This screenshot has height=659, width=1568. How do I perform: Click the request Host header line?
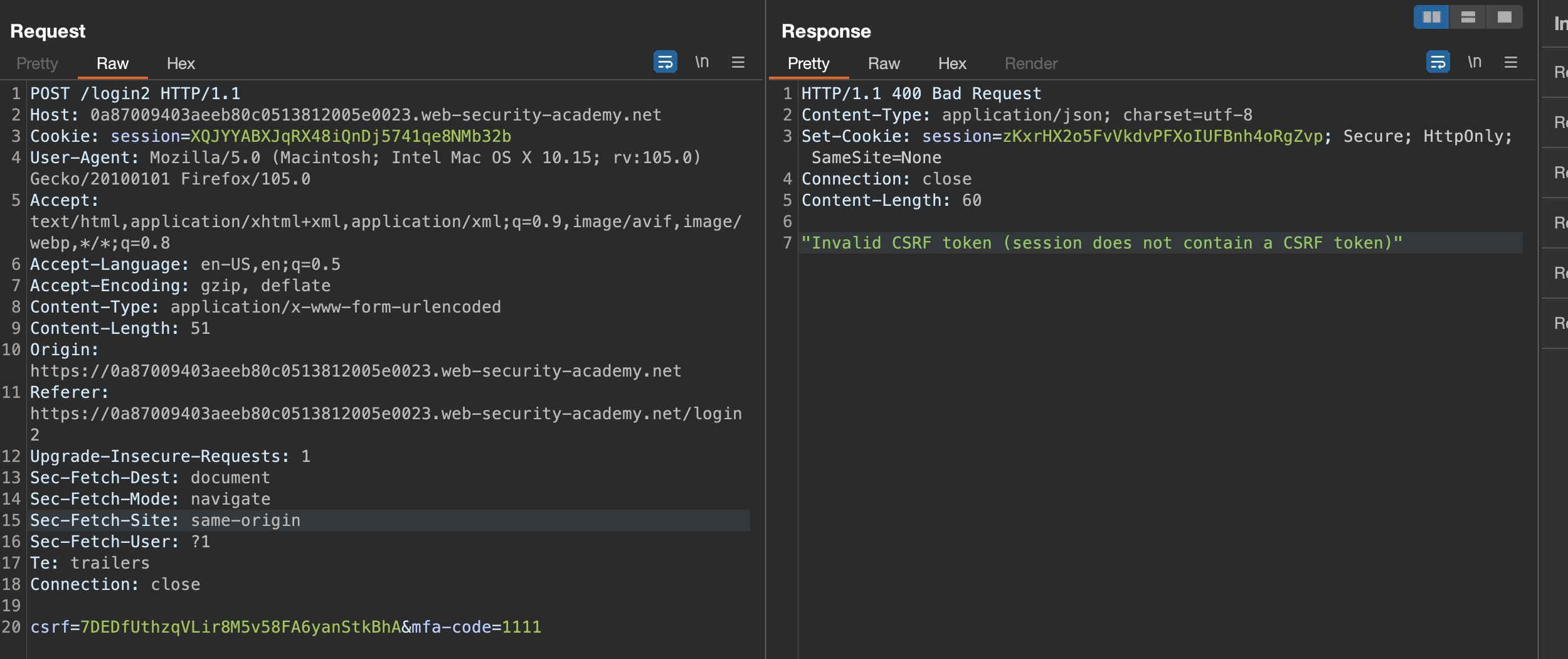pyautogui.click(x=346, y=115)
